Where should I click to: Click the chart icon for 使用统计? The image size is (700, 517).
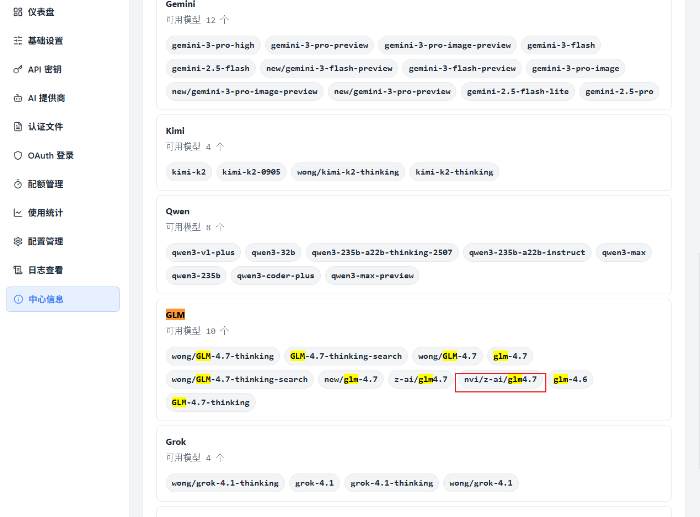point(18,213)
